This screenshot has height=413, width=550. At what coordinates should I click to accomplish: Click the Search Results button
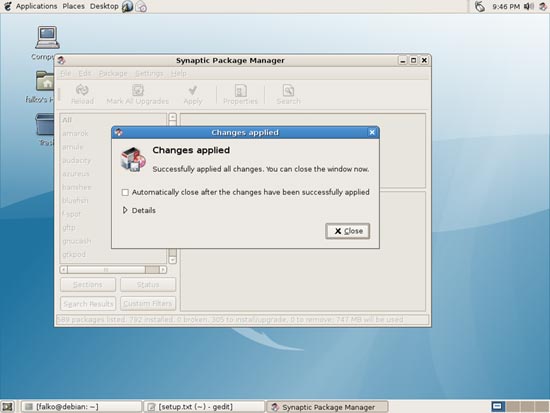[88, 304]
